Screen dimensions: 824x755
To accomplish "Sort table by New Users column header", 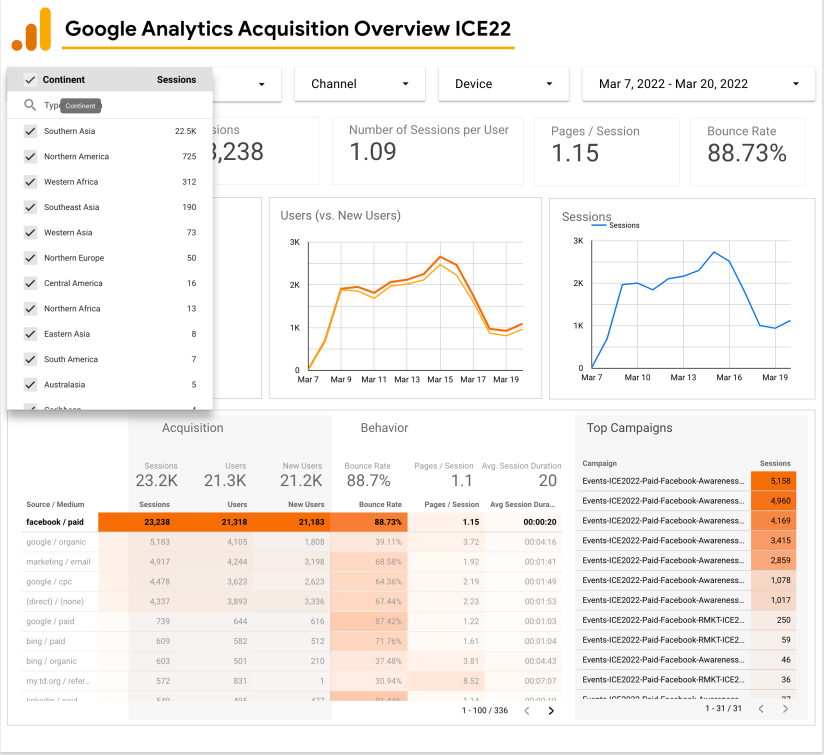I will coord(305,505).
